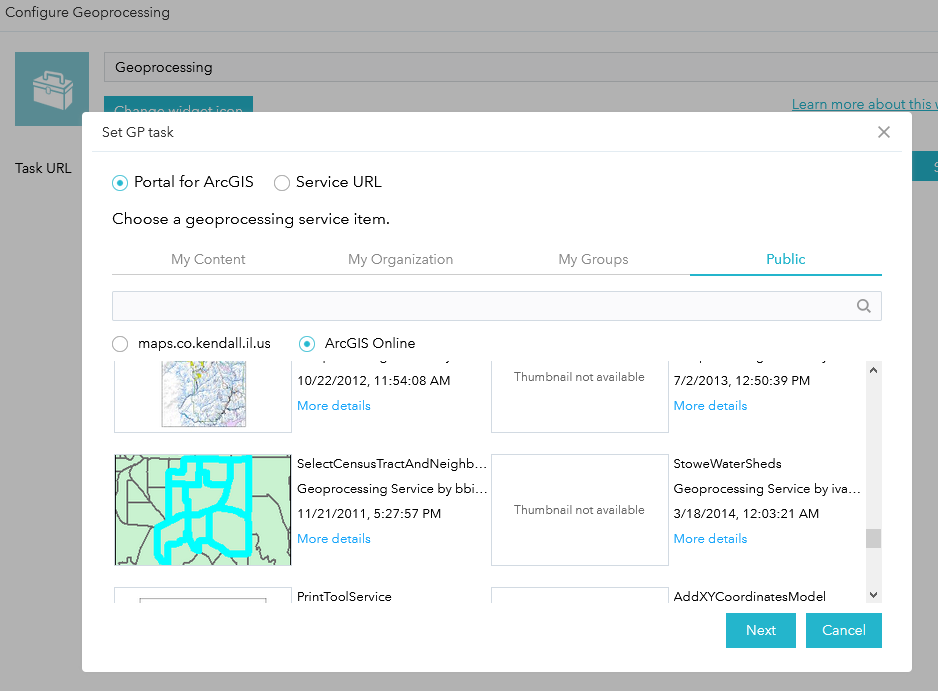938x691 pixels.
Task: Cancel the GP task selection
Action: click(843, 630)
